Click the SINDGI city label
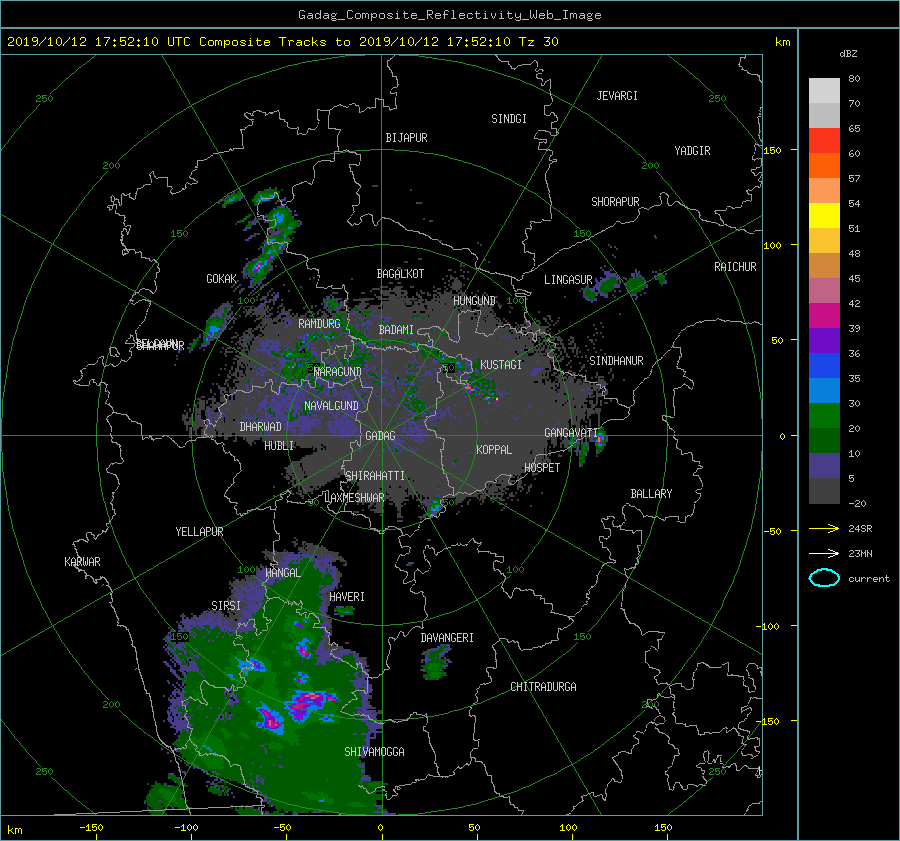The width and height of the screenshot is (900, 841). pyautogui.click(x=509, y=119)
